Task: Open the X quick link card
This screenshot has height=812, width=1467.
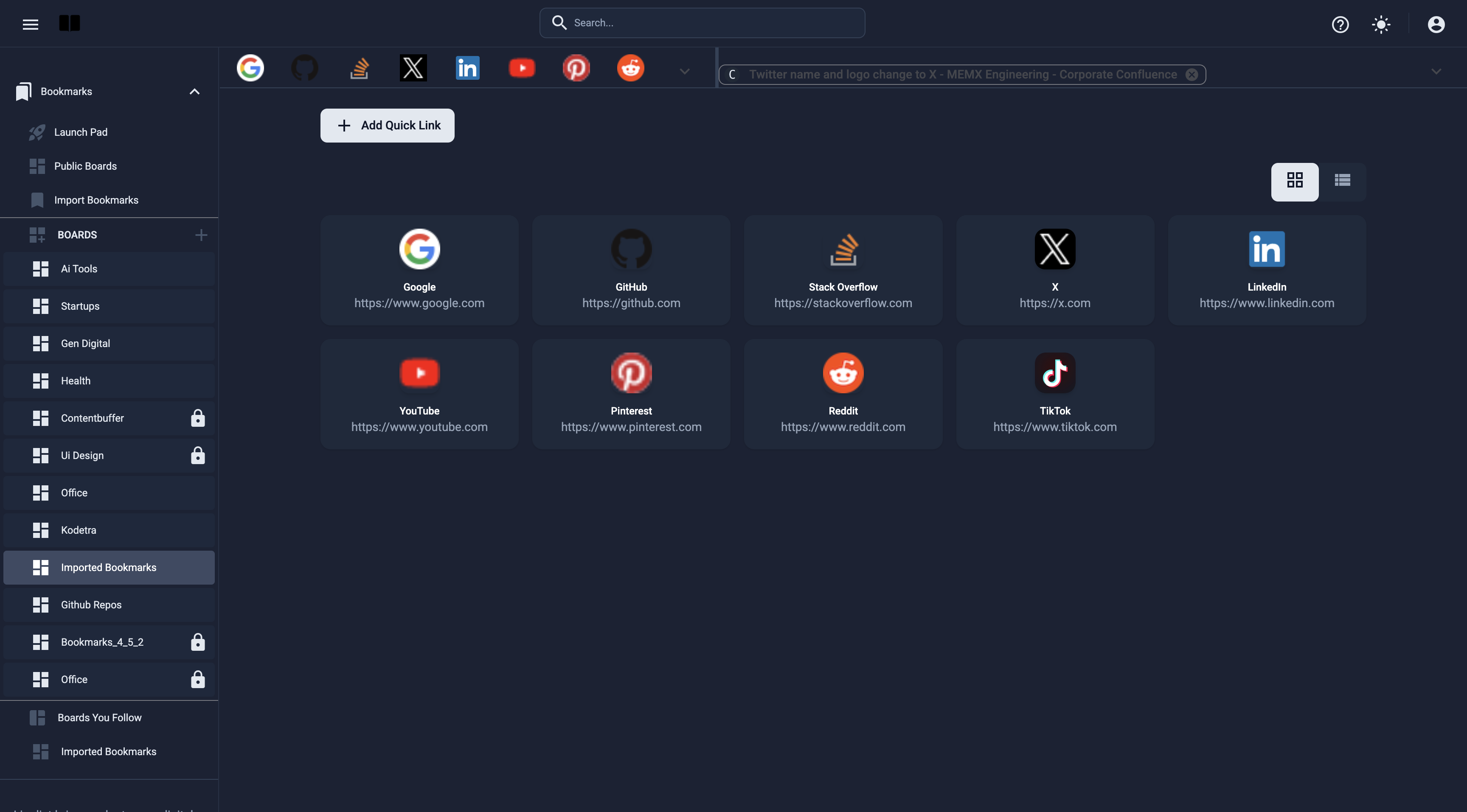Action: point(1055,270)
